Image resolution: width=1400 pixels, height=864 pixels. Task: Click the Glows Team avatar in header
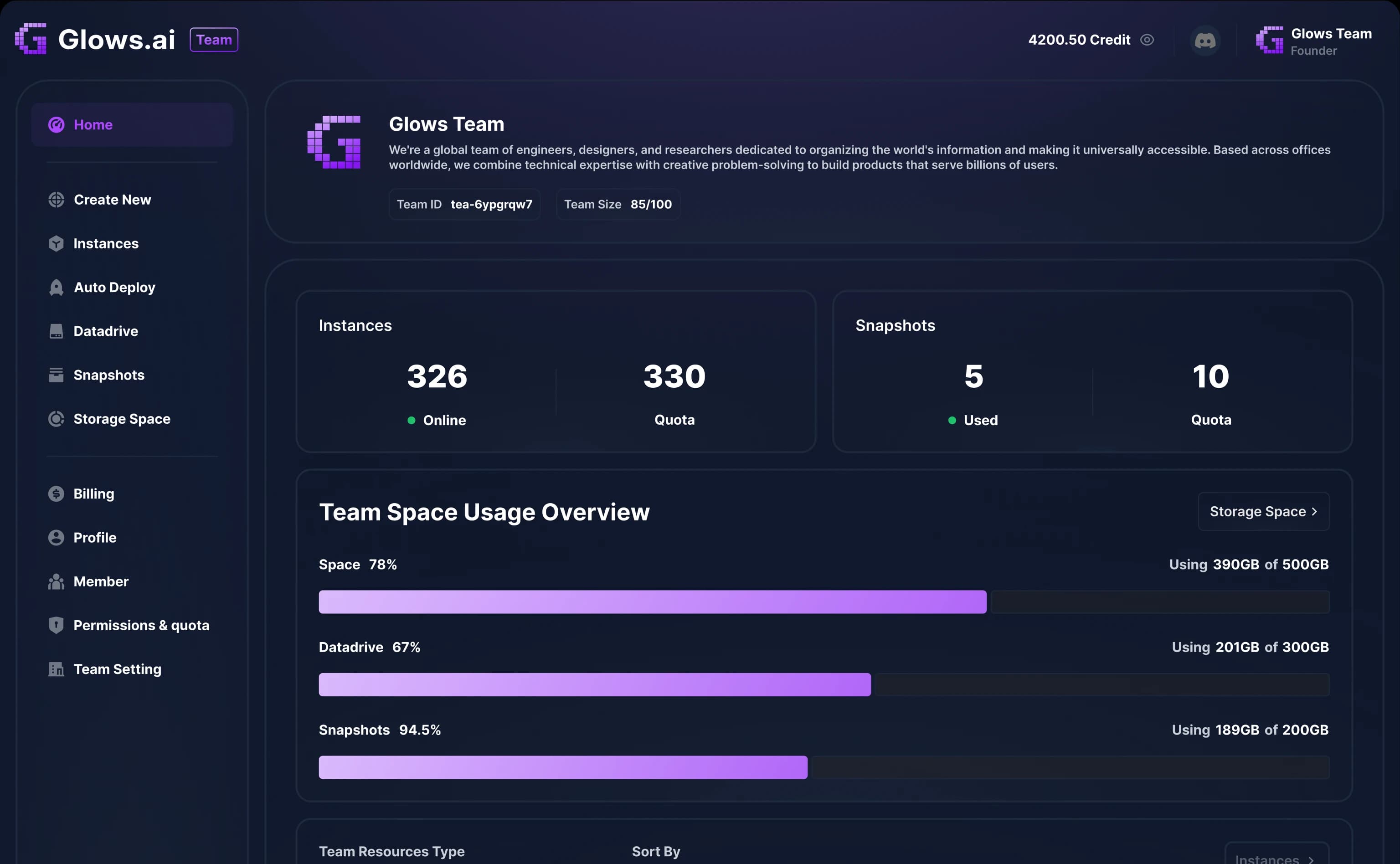[x=1269, y=40]
